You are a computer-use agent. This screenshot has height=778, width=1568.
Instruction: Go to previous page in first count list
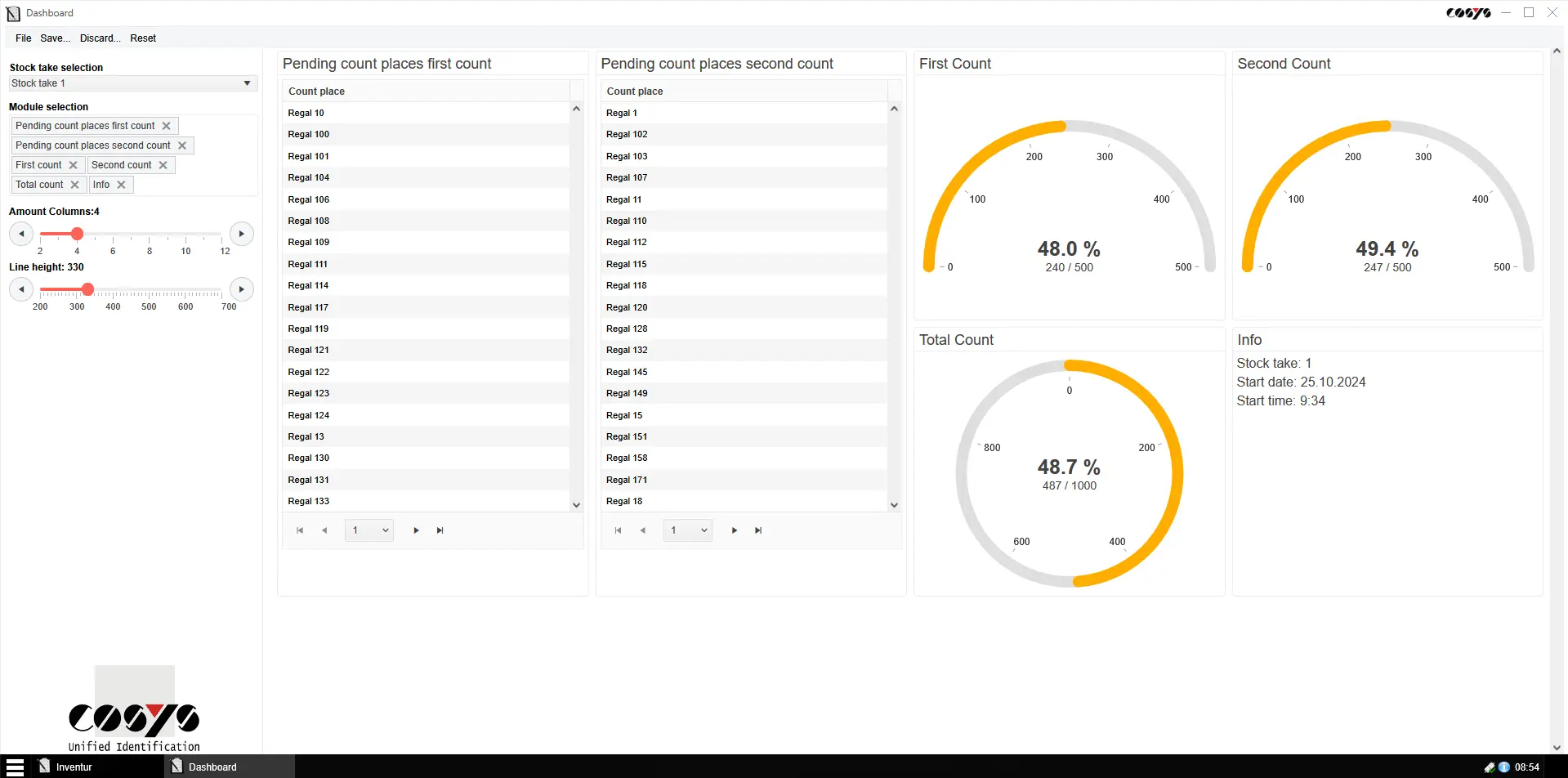tap(324, 530)
